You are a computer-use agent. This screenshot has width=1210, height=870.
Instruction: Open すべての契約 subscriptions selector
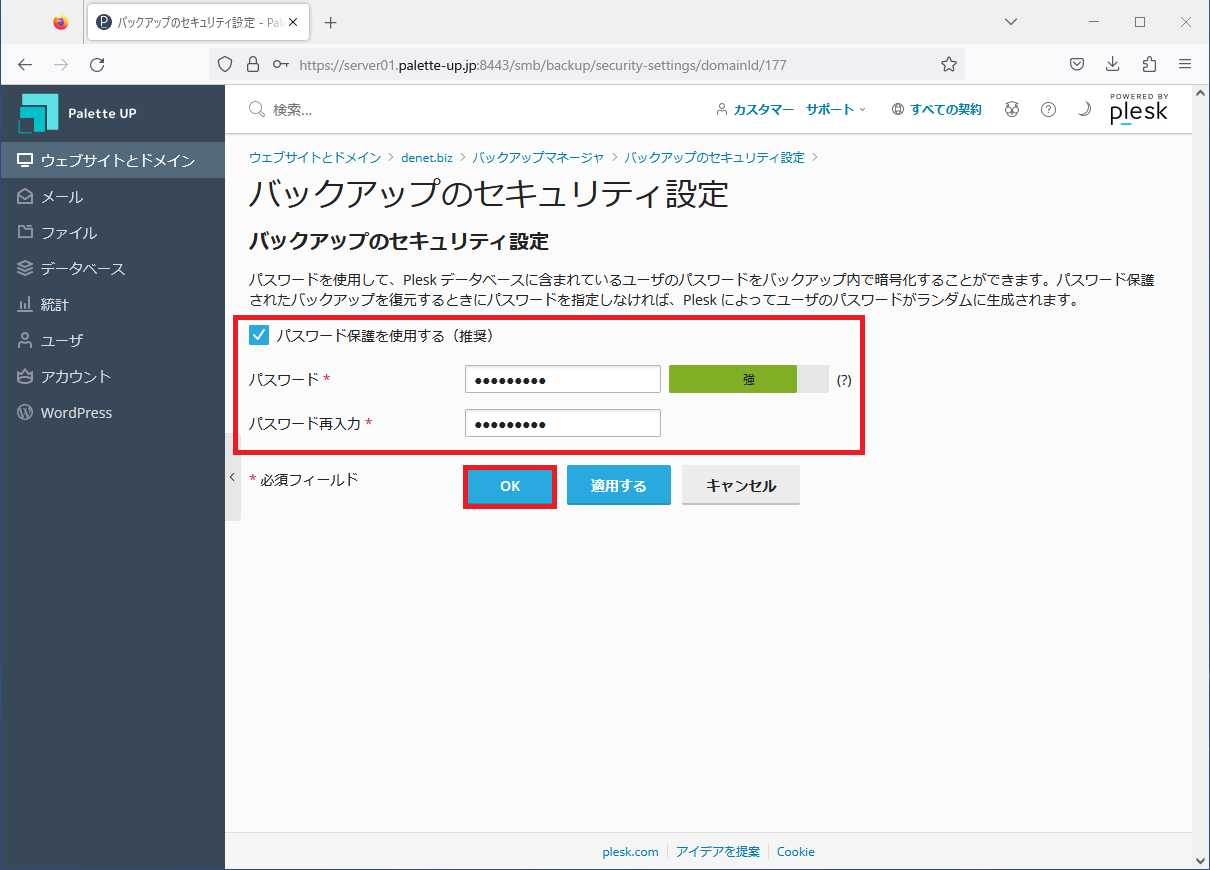(x=936, y=110)
